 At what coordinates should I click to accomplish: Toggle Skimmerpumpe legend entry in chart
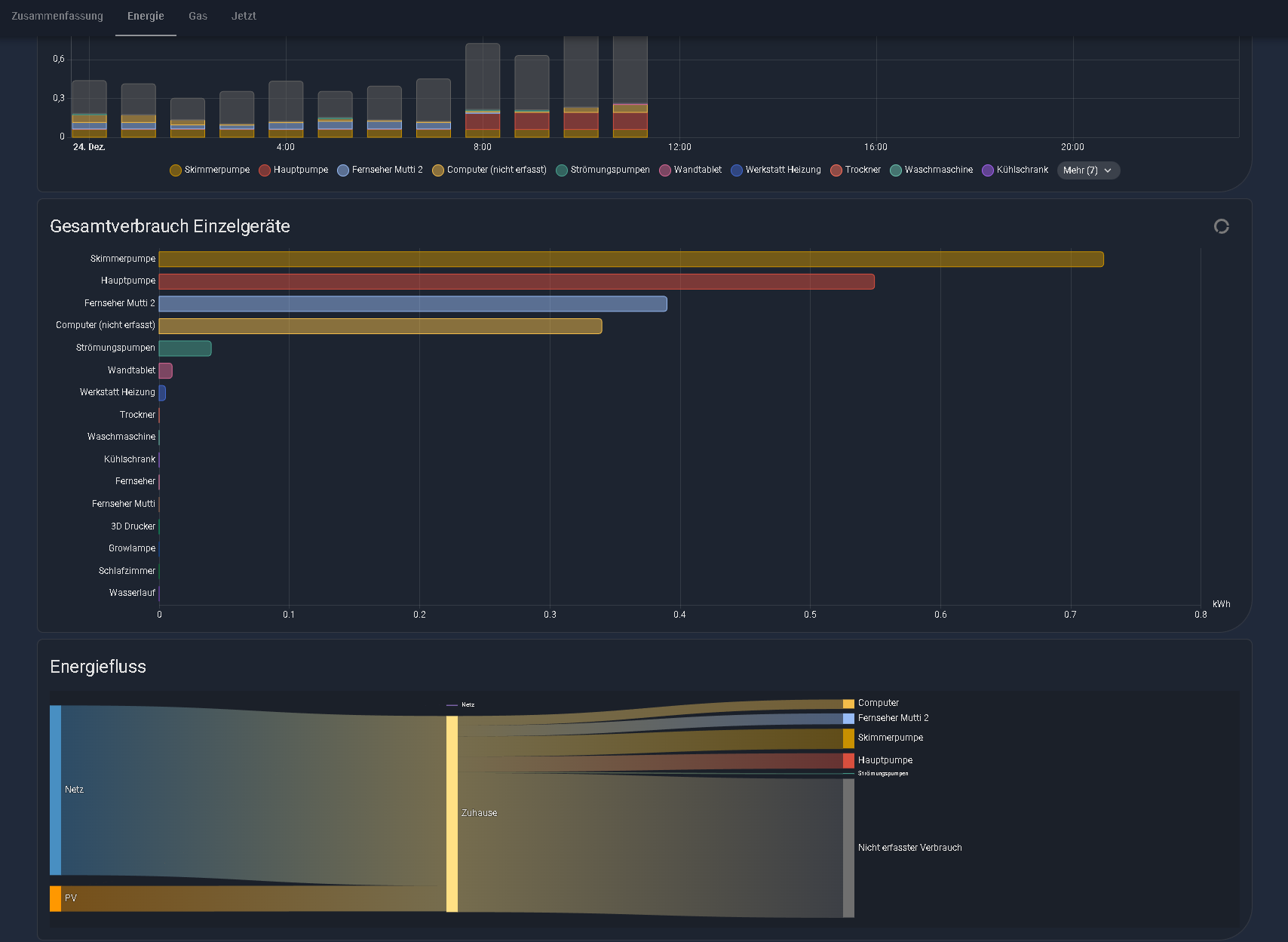(210, 170)
